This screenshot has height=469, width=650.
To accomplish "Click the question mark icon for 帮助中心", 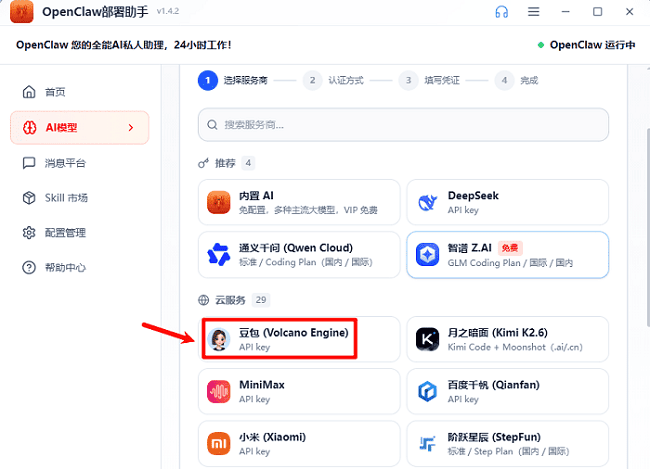I will pyautogui.click(x=29, y=267).
